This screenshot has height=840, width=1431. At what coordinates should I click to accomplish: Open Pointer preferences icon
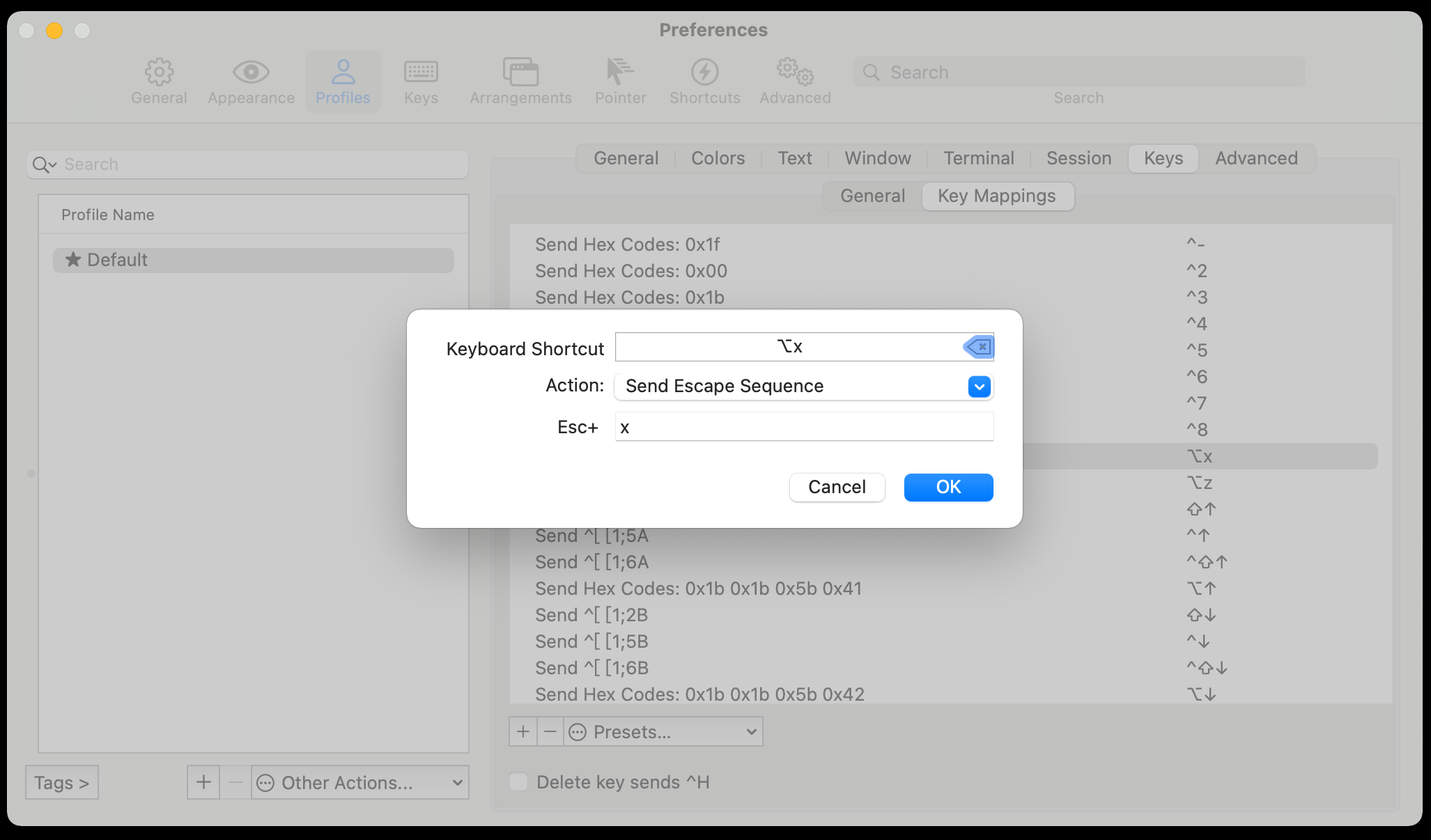coord(620,72)
